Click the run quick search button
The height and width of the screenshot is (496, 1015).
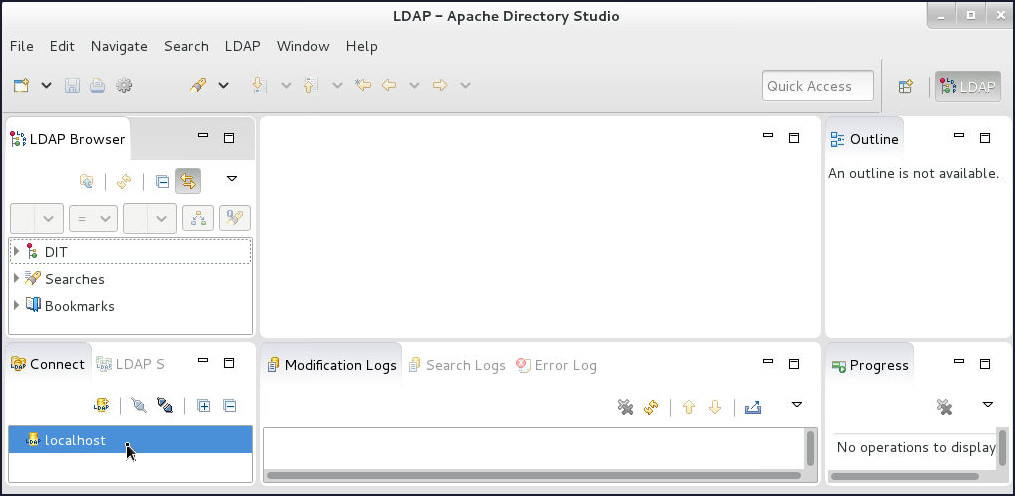click(235, 219)
